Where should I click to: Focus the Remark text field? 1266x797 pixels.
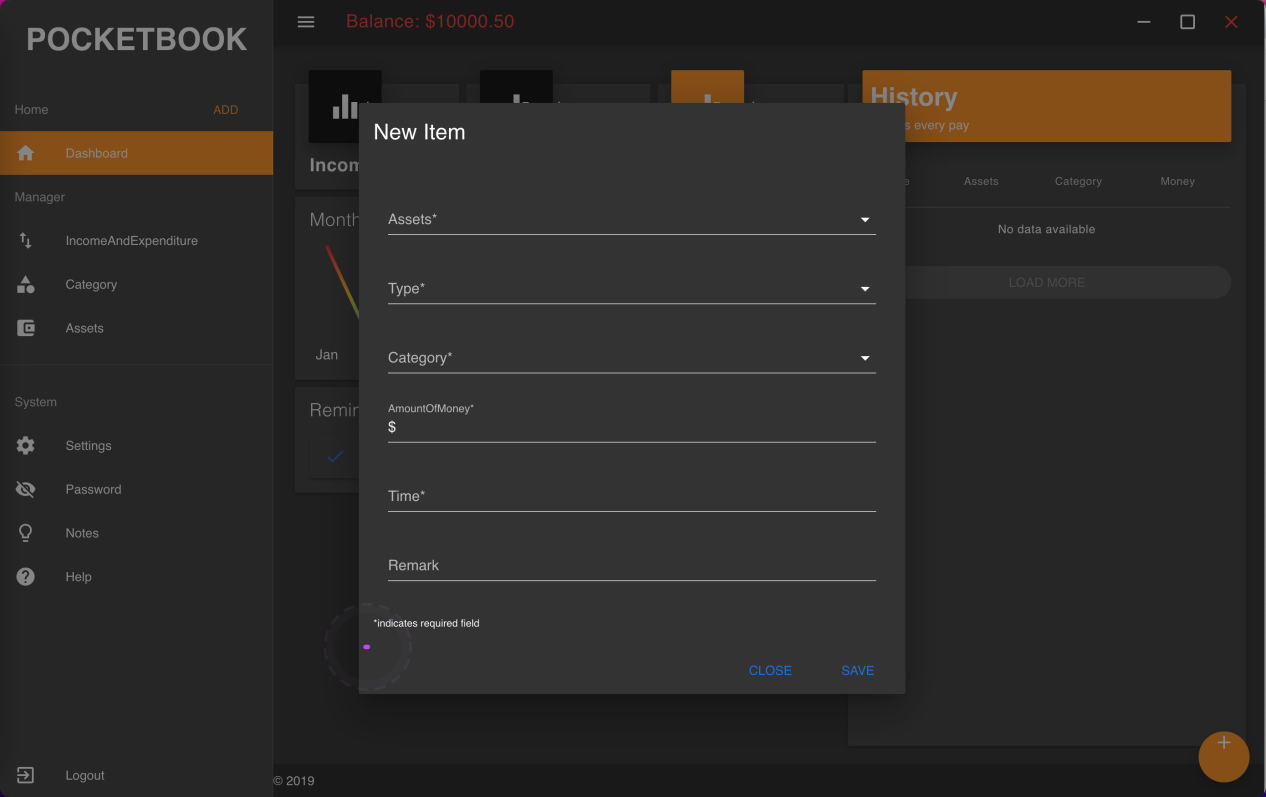tap(631, 565)
